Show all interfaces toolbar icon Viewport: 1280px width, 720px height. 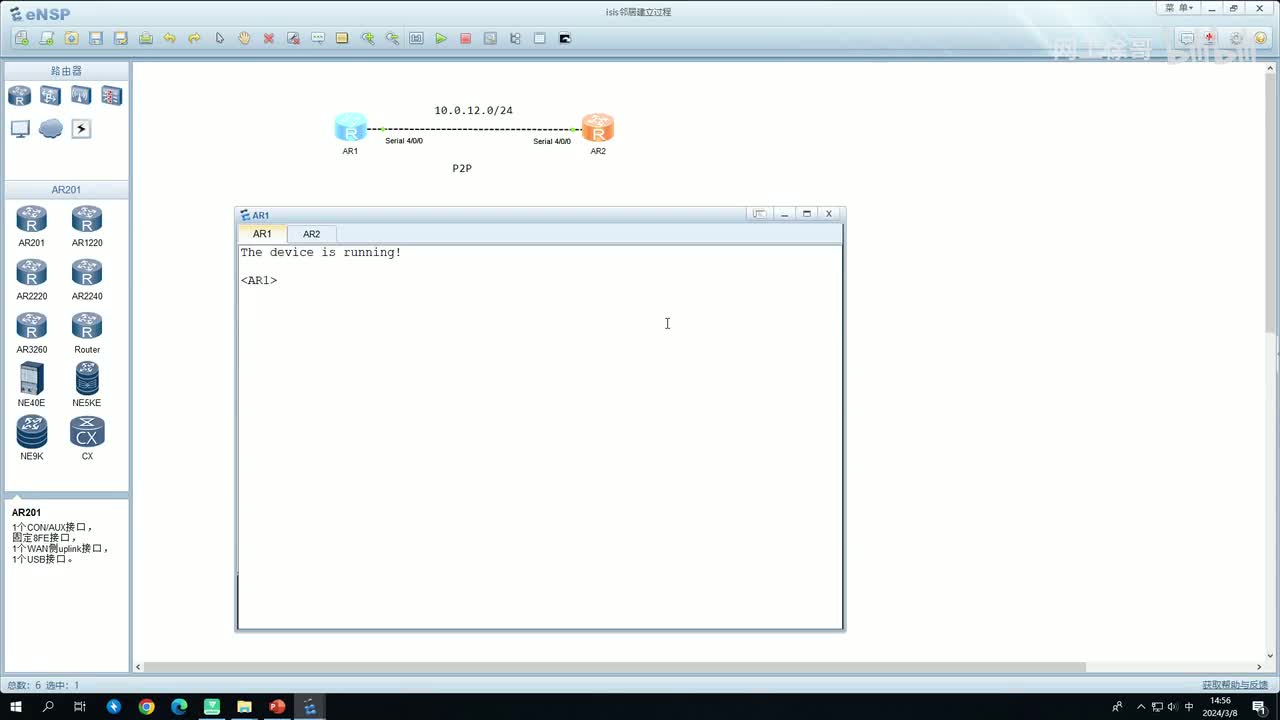coord(515,38)
